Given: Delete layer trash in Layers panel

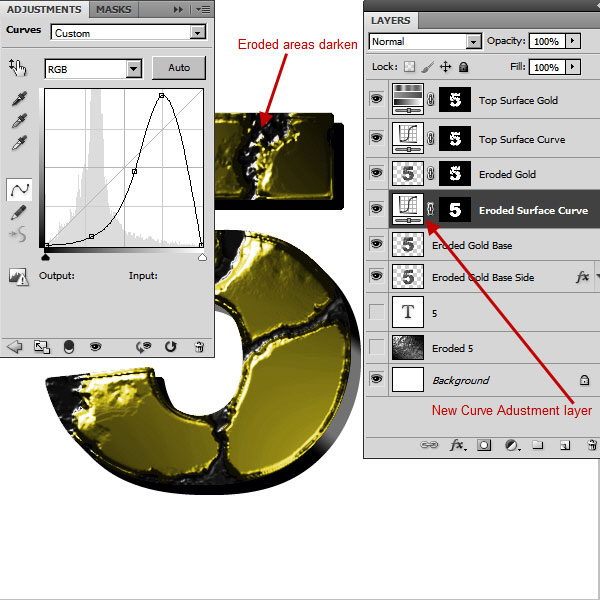Looking at the screenshot, I should tap(592, 445).
